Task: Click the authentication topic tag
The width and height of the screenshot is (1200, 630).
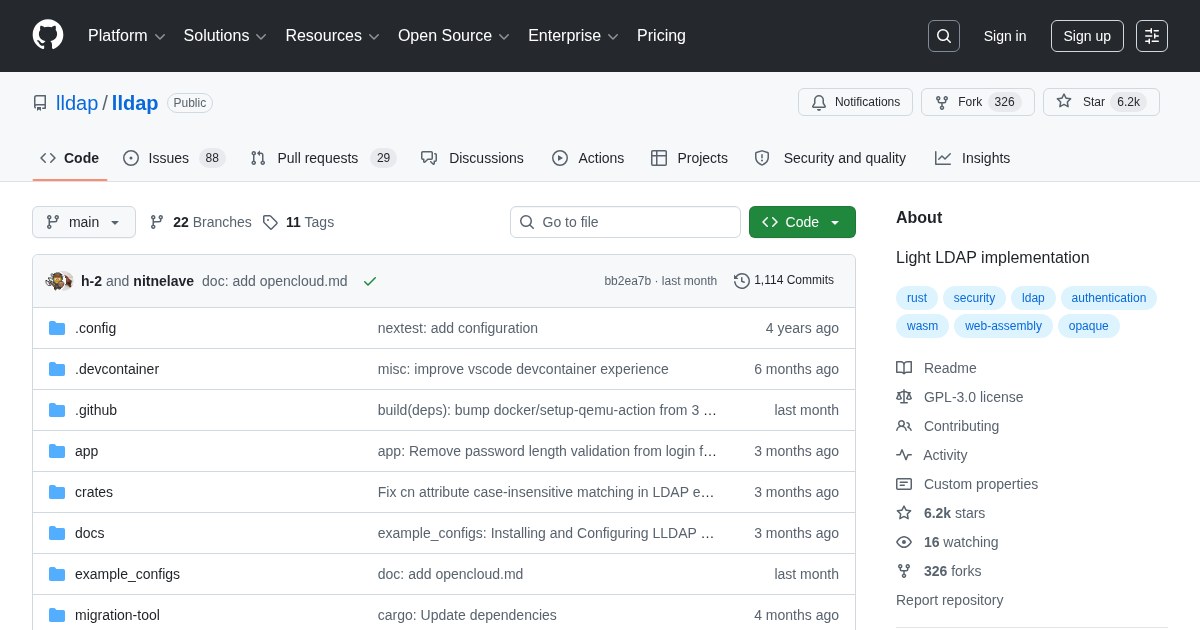Action: [1109, 298]
